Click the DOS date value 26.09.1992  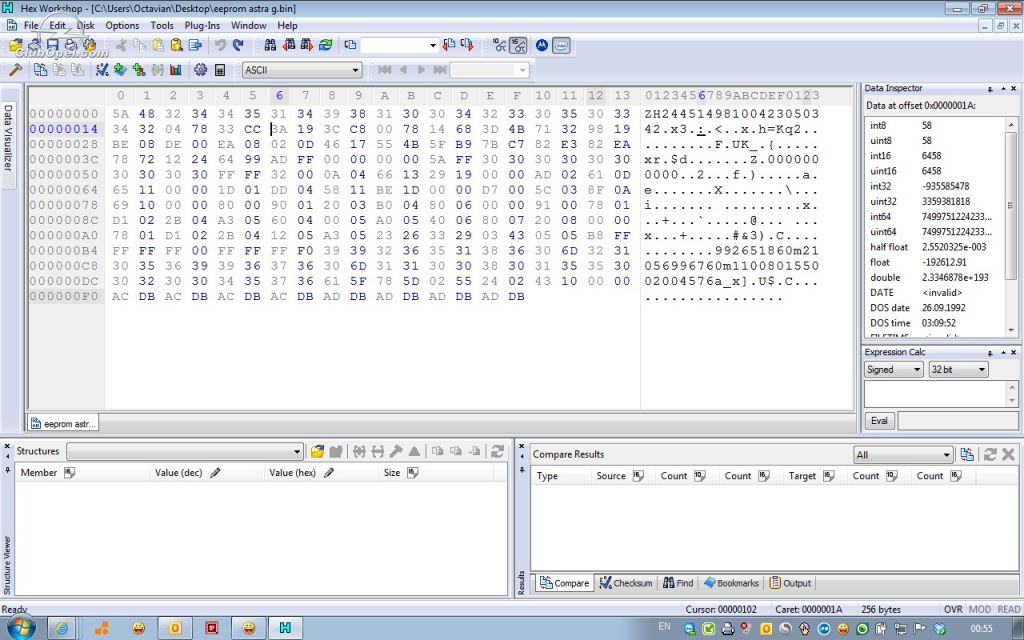coord(944,308)
